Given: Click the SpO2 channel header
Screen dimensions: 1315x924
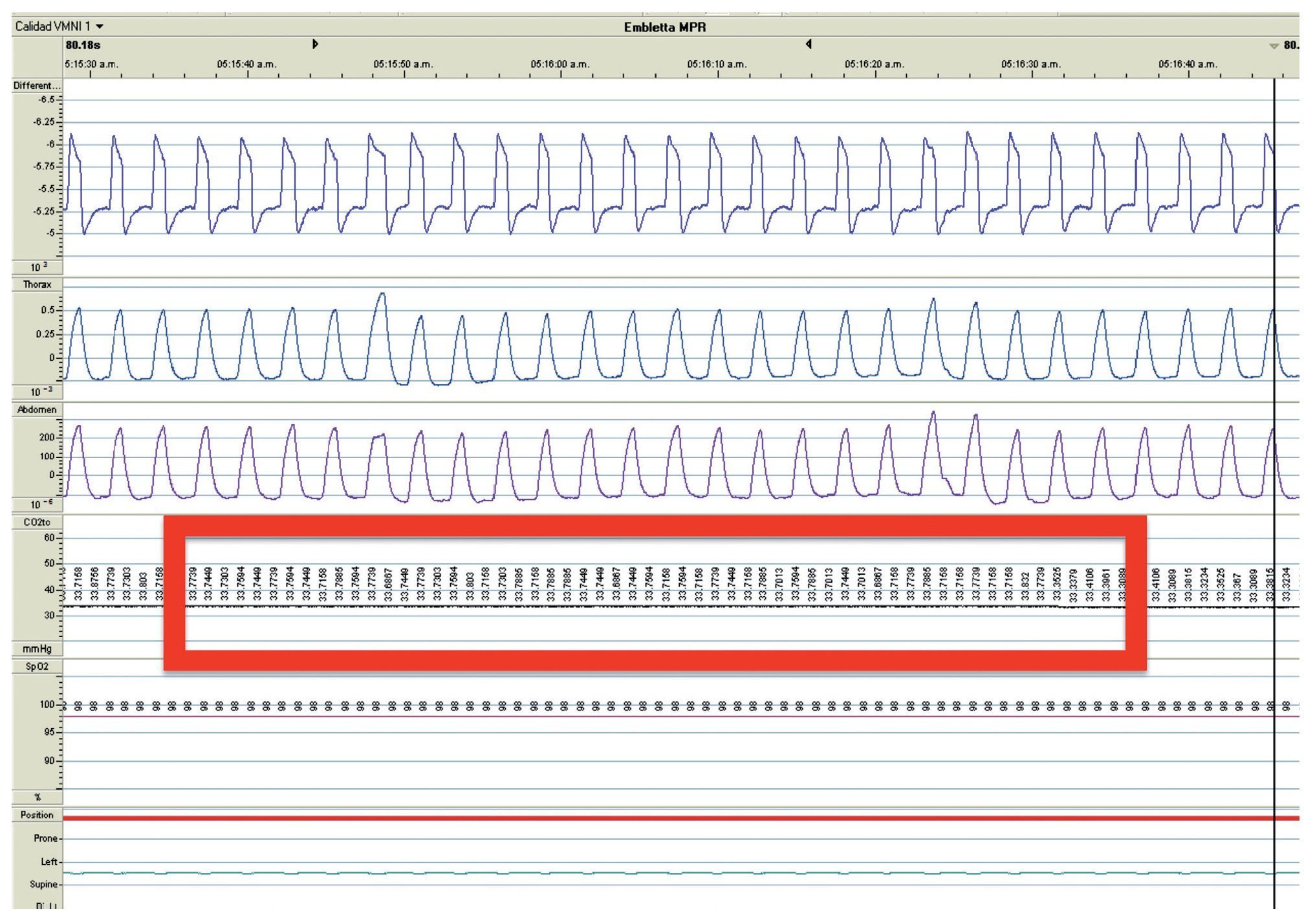Looking at the screenshot, I should pyautogui.click(x=37, y=666).
